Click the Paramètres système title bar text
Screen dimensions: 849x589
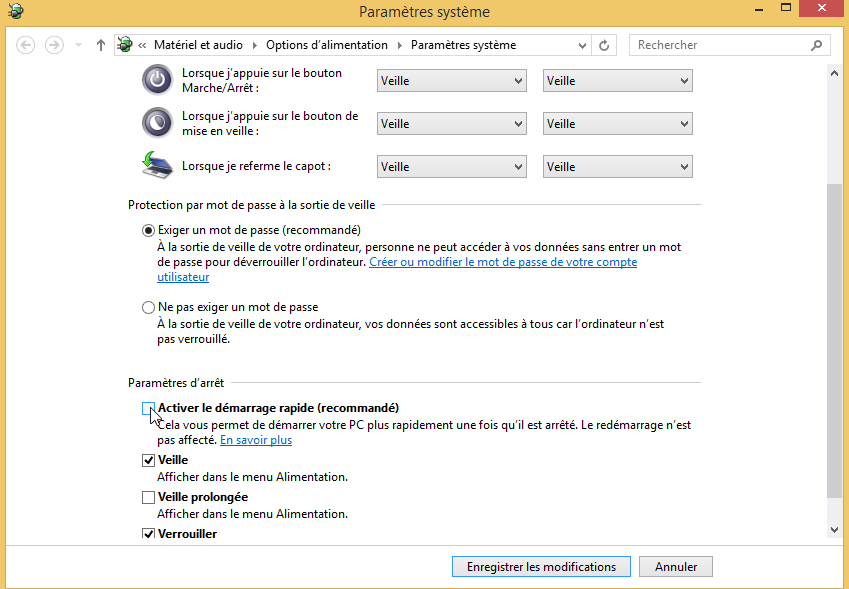pos(424,11)
